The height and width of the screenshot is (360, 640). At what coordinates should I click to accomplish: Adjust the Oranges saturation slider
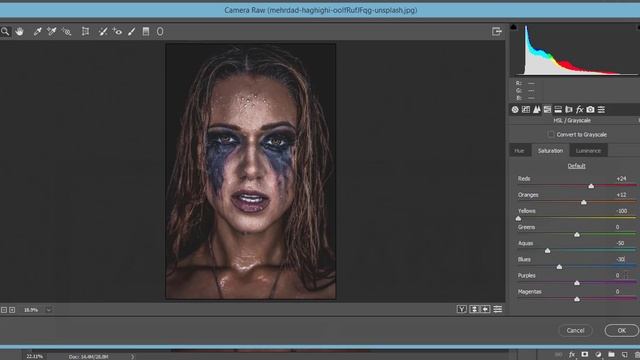coord(584,202)
